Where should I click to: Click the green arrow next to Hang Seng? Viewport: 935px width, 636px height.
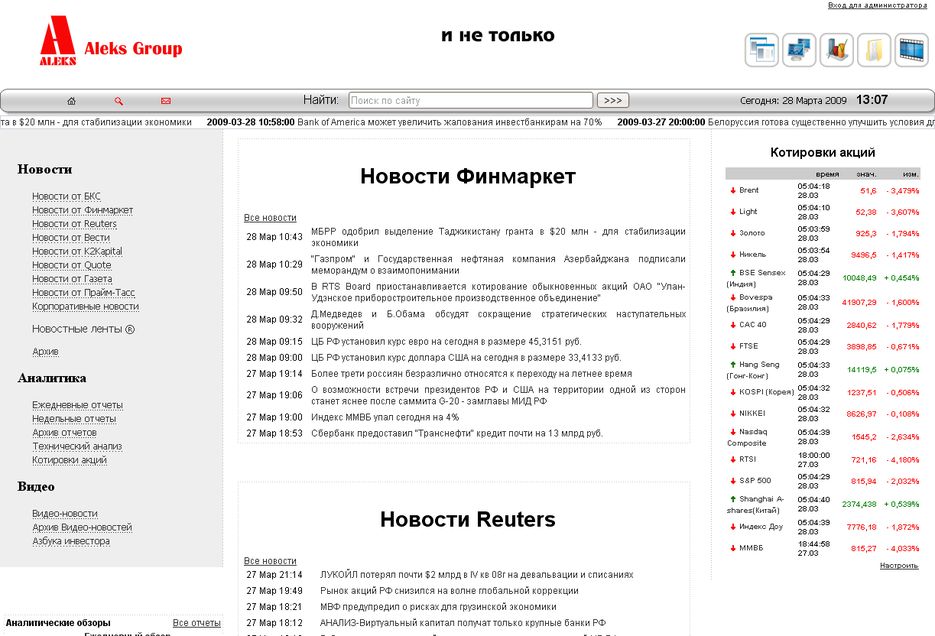[733, 364]
